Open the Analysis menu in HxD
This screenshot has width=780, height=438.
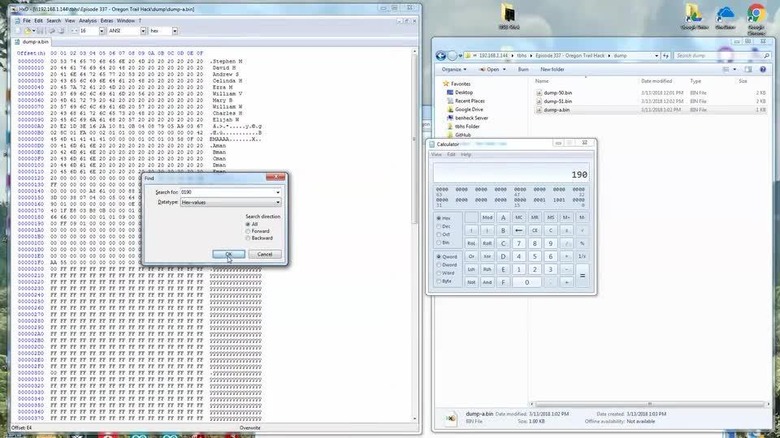(x=87, y=20)
